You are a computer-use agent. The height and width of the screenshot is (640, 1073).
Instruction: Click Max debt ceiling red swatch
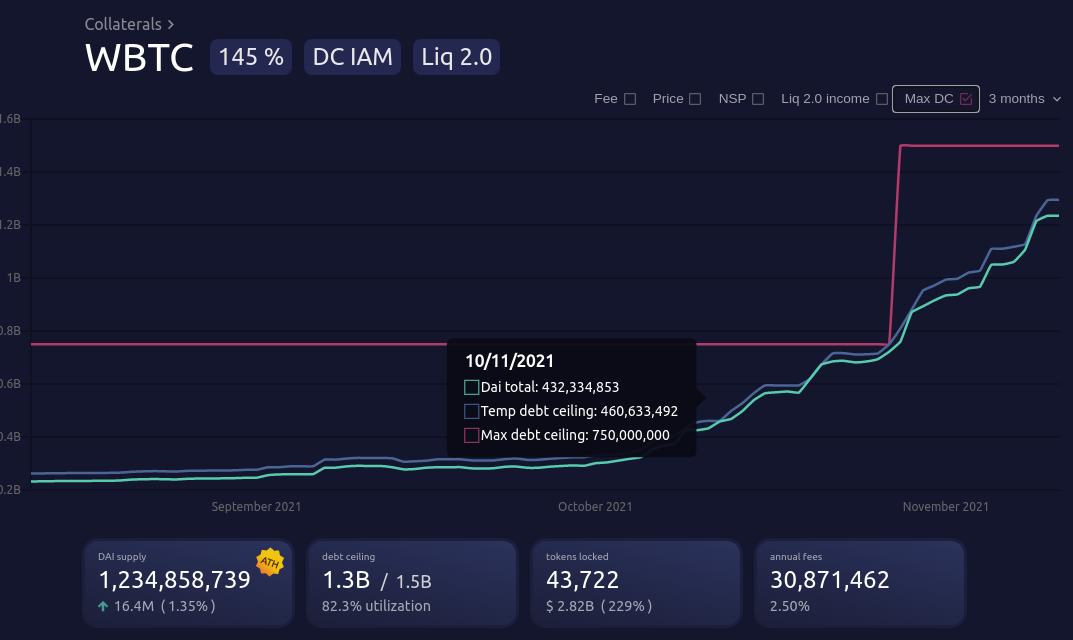click(x=472, y=435)
